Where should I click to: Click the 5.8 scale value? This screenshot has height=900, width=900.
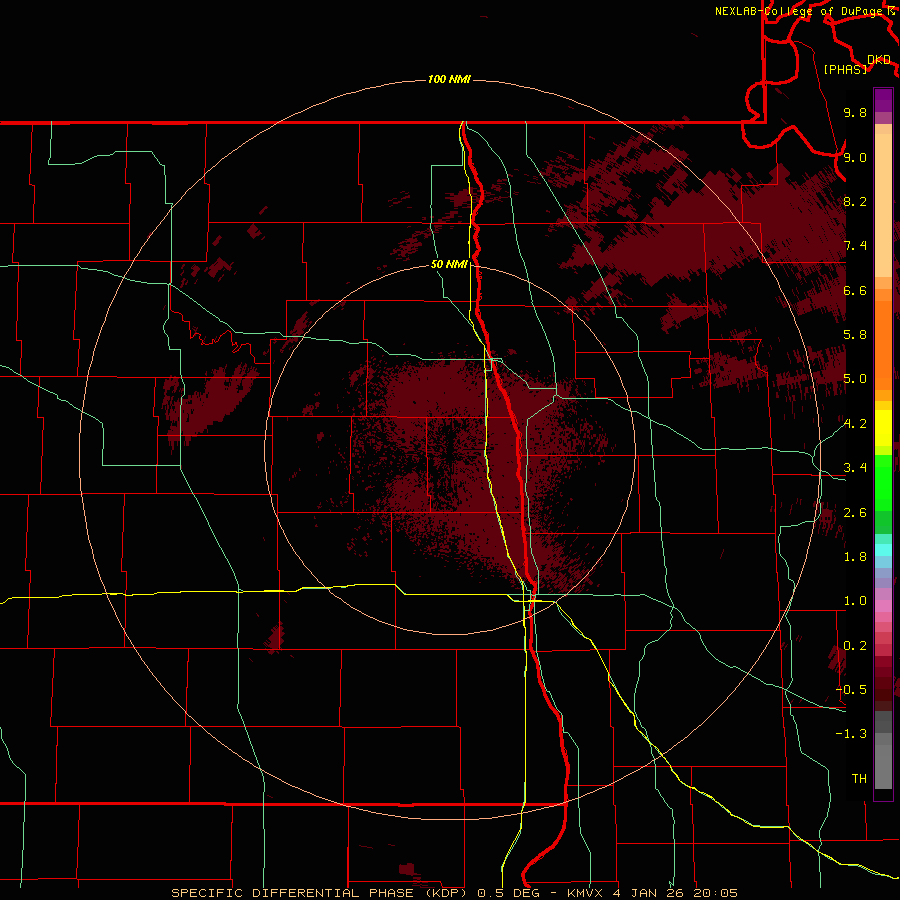855,335
